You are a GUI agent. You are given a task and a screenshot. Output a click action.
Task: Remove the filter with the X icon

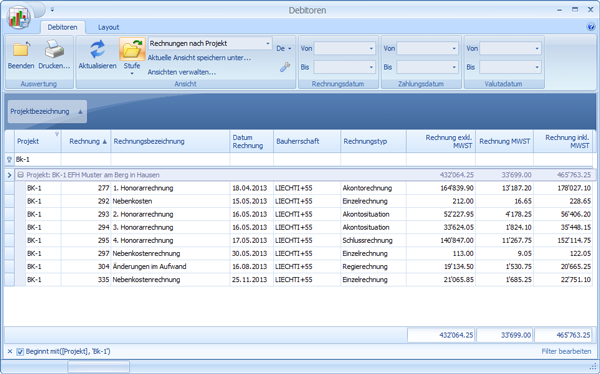pyautogui.click(x=10, y=351)
